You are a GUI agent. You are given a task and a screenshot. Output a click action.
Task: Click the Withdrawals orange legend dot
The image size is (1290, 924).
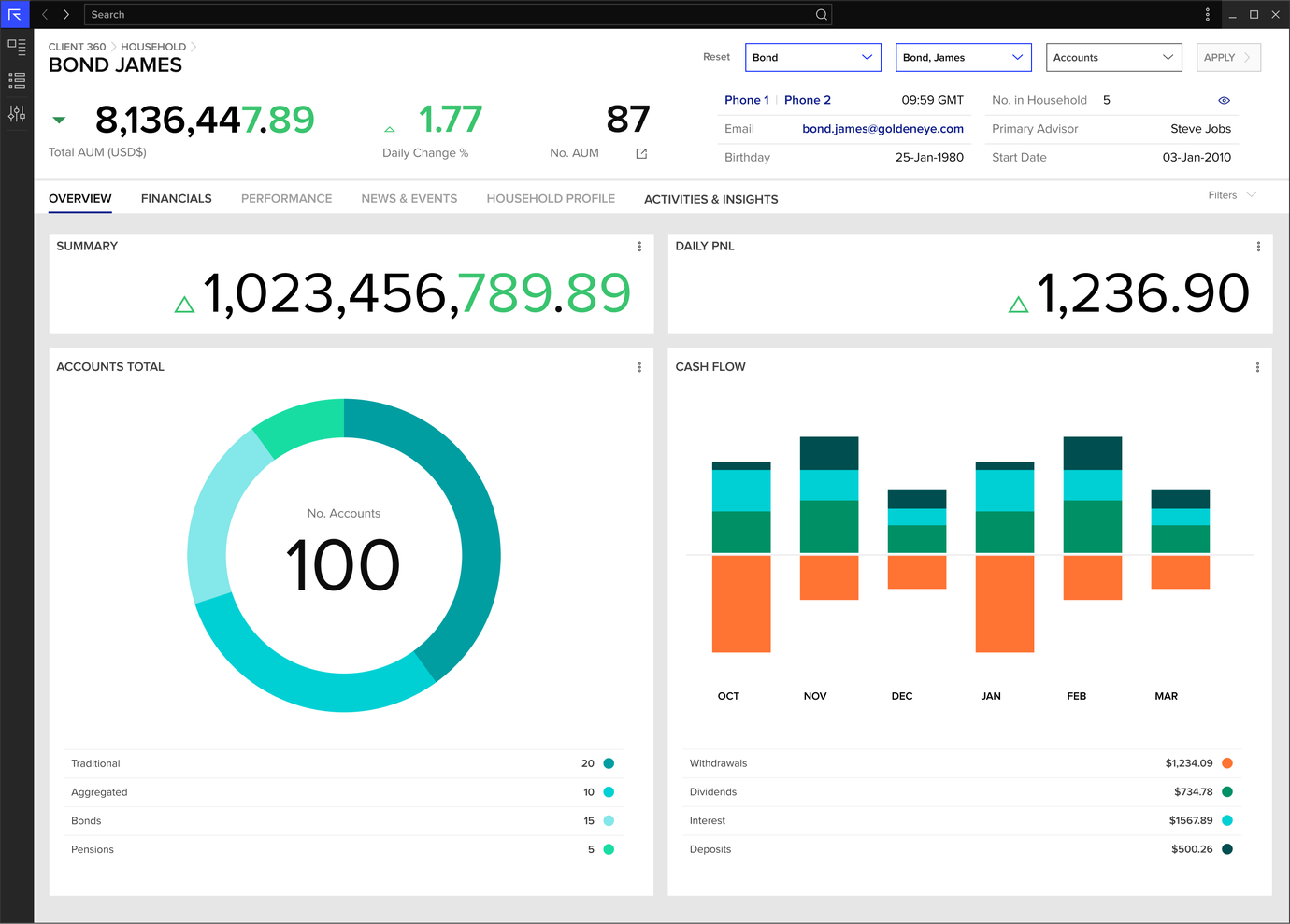(1227, 763)
